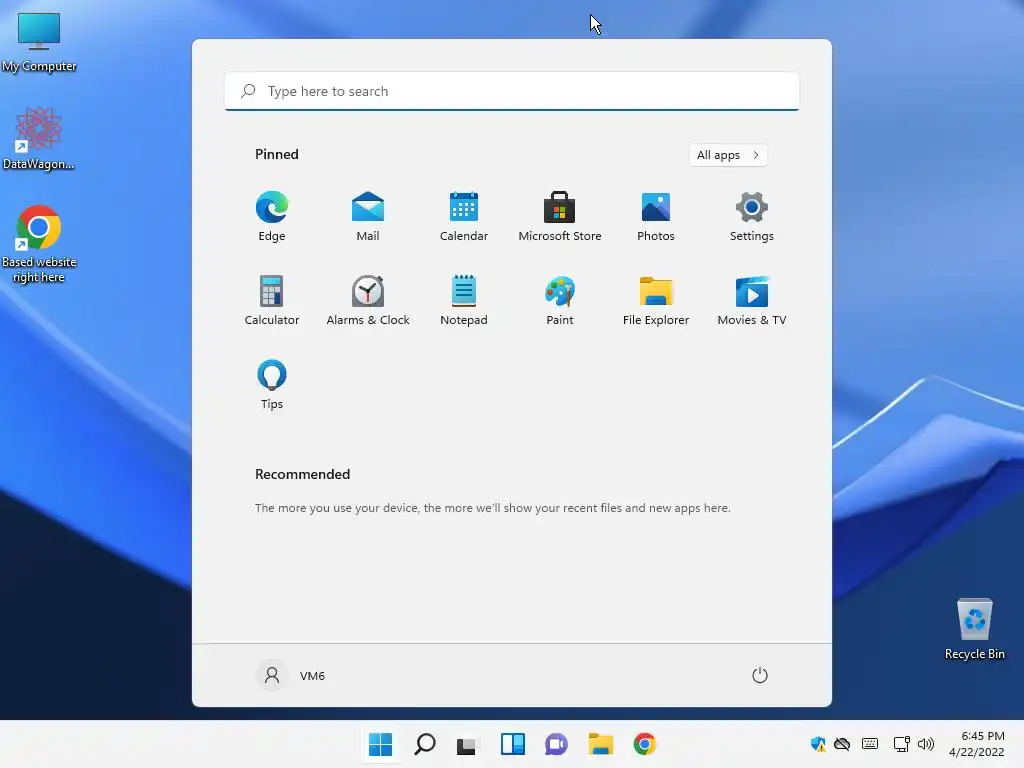Image resolution: width=1024 pixels, height=768 pixels.
Task: Open the Edge pinned app
Action: pos(272,217)
